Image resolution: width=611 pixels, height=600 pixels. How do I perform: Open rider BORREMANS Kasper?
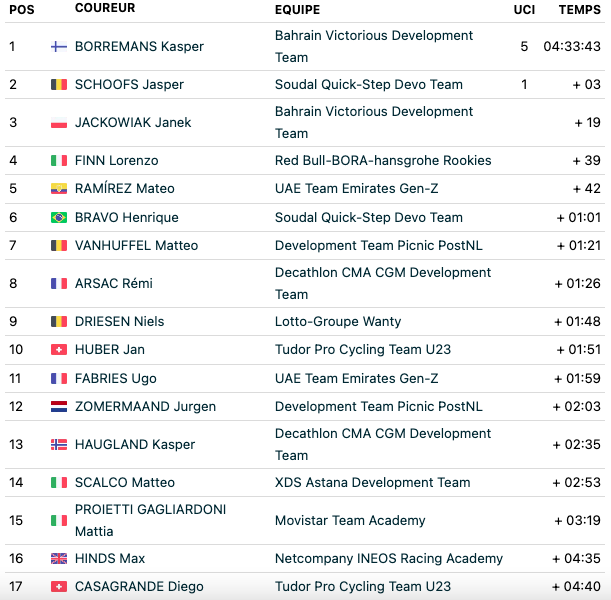[139, 47]
